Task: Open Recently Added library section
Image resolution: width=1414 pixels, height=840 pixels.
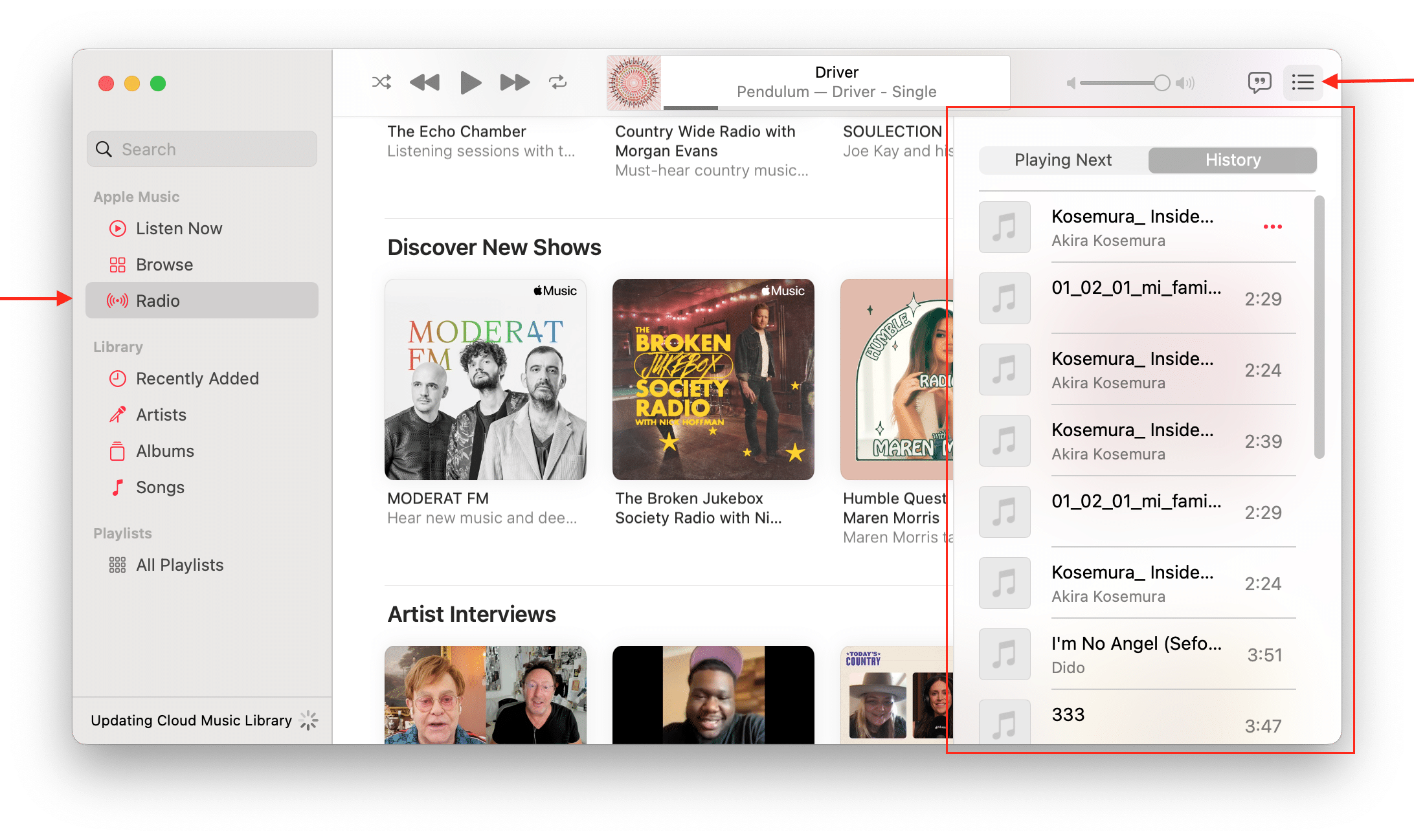Action: point(202,379)
